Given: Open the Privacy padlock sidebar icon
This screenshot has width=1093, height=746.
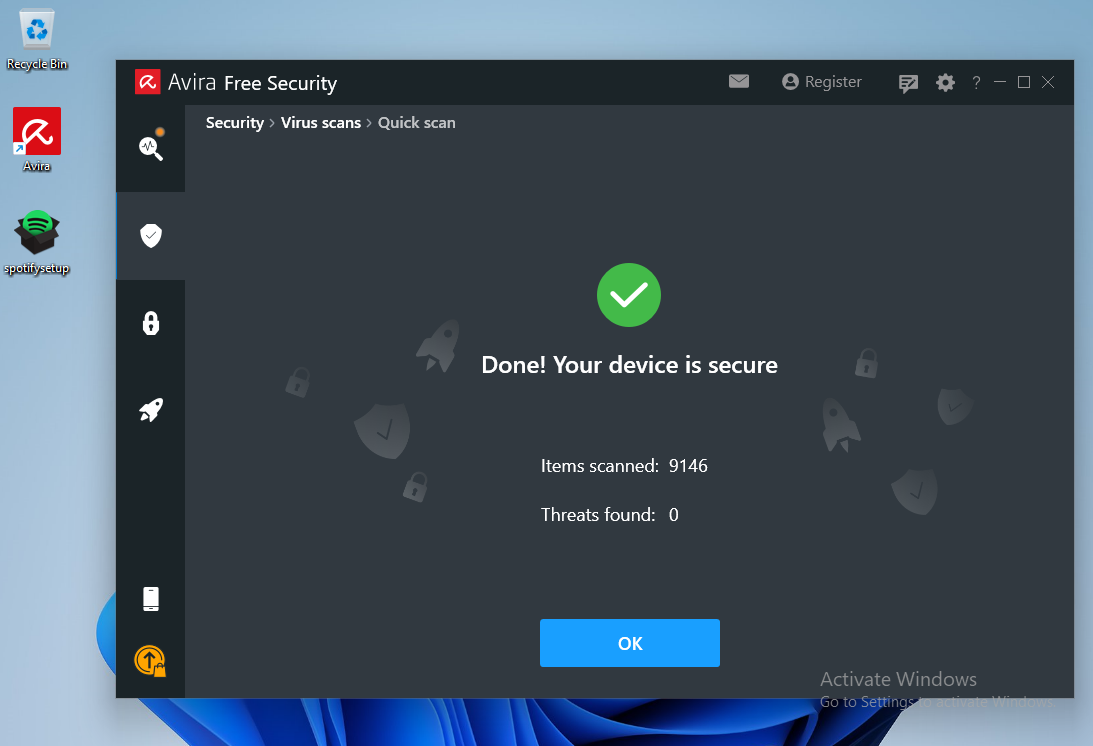Looking at the screenshot, I should tap(151, 323).
